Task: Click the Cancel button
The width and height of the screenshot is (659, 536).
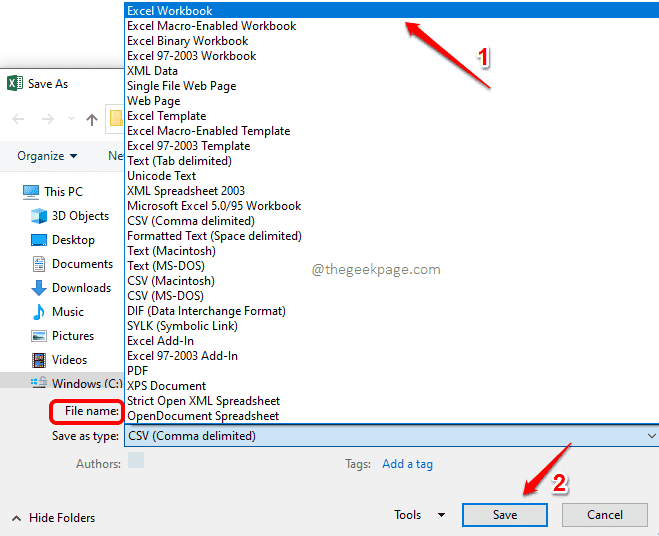Action: coord(604,515)
